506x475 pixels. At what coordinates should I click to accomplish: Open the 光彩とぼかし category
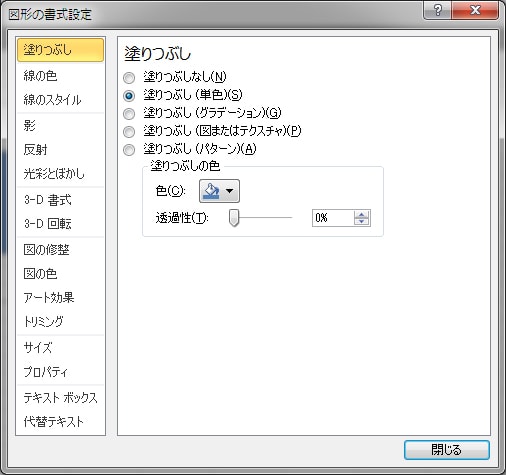[60, 174]
